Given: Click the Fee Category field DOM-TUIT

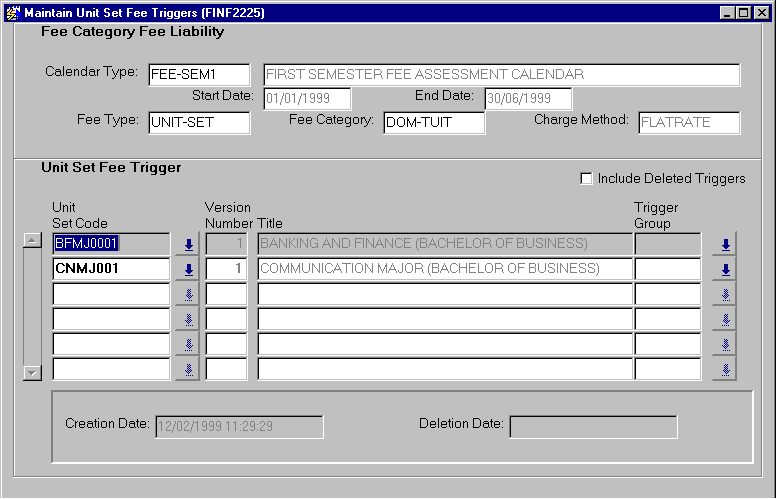Looking at the screenshot, I should tap(433, 122).
